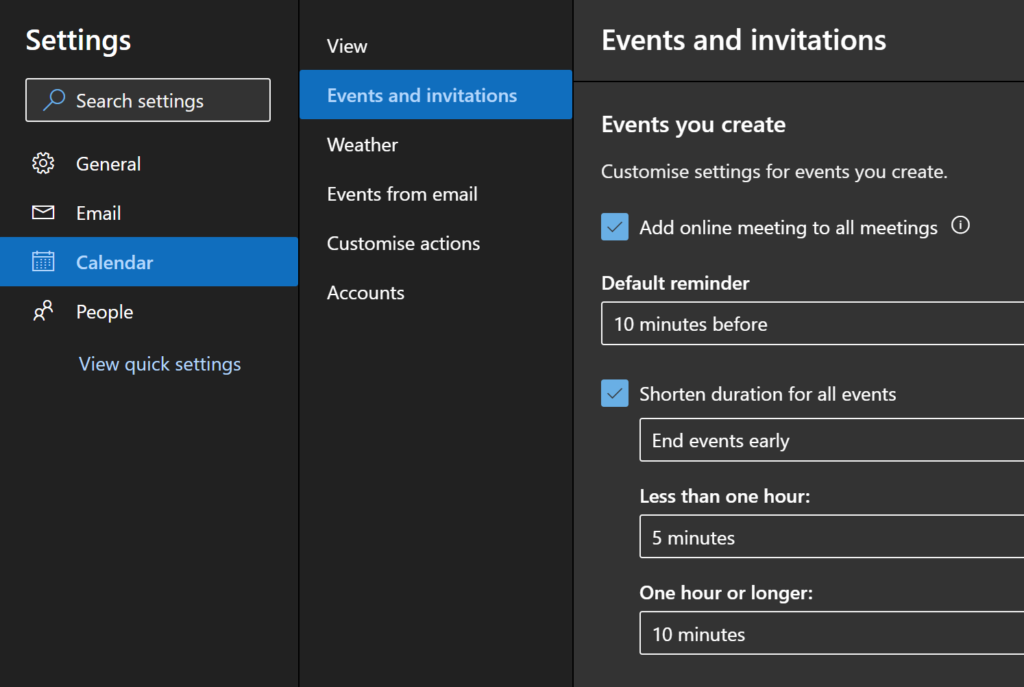
Task: Expand the One hour or longer dropdown
Action: coord(831,633)
